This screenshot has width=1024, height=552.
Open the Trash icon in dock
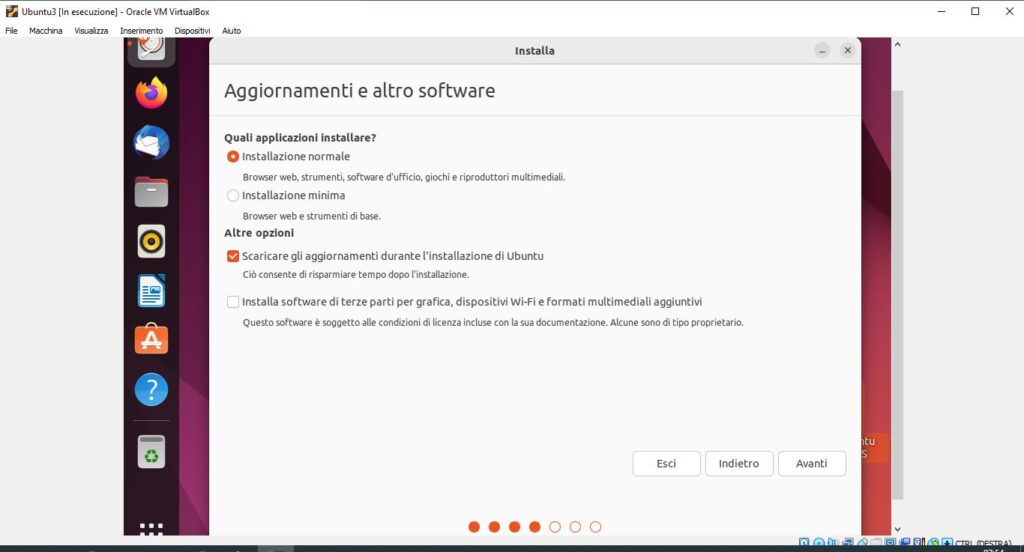151,451
